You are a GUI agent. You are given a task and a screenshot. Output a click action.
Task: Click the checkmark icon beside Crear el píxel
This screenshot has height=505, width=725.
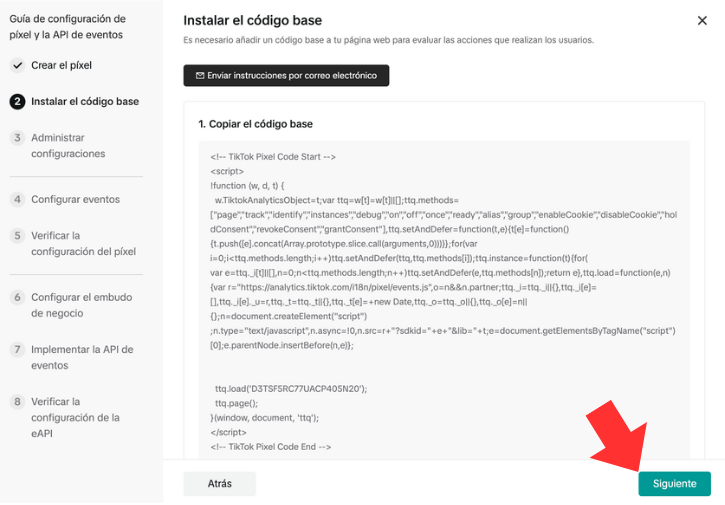pos(17,65)
